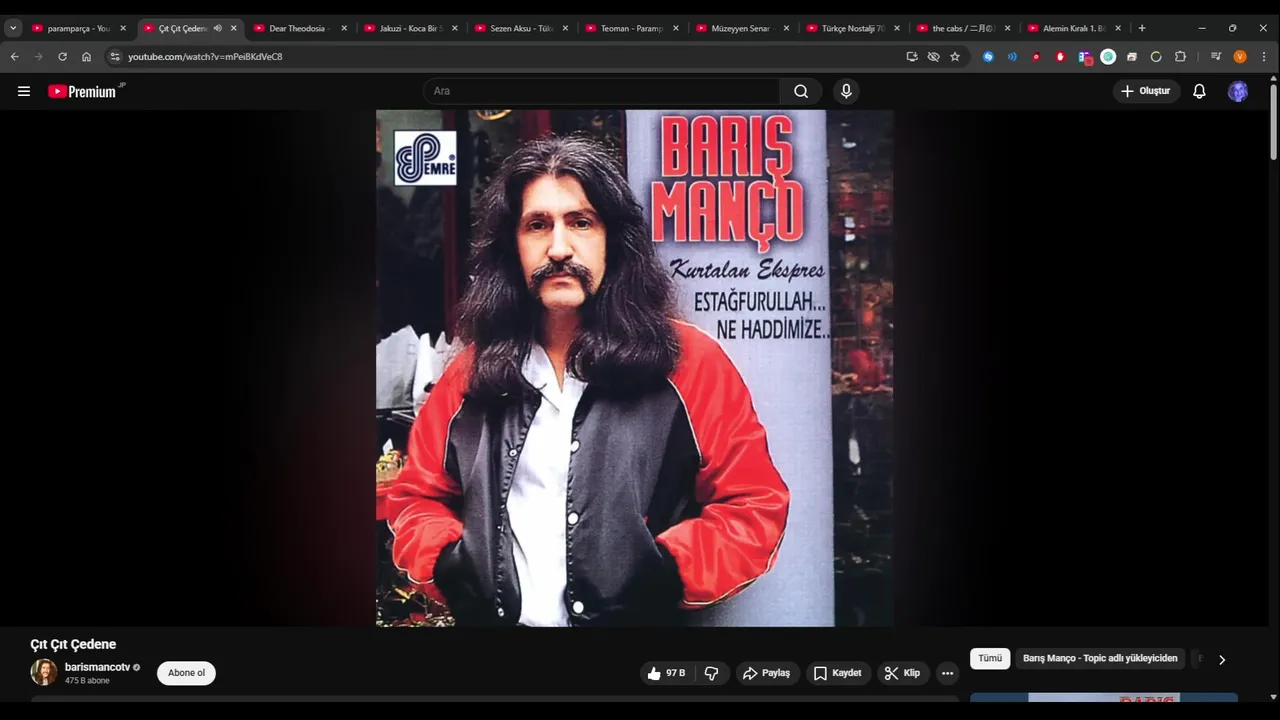This screenshot has height=720, width=1280.
Task: Open the Shazam extension icon
Action: (988, 57)
